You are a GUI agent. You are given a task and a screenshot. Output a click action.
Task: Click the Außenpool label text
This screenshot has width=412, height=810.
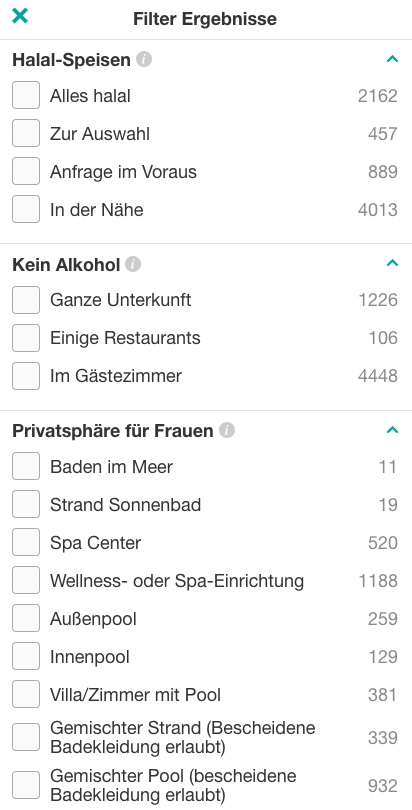[x=93, y=618]
